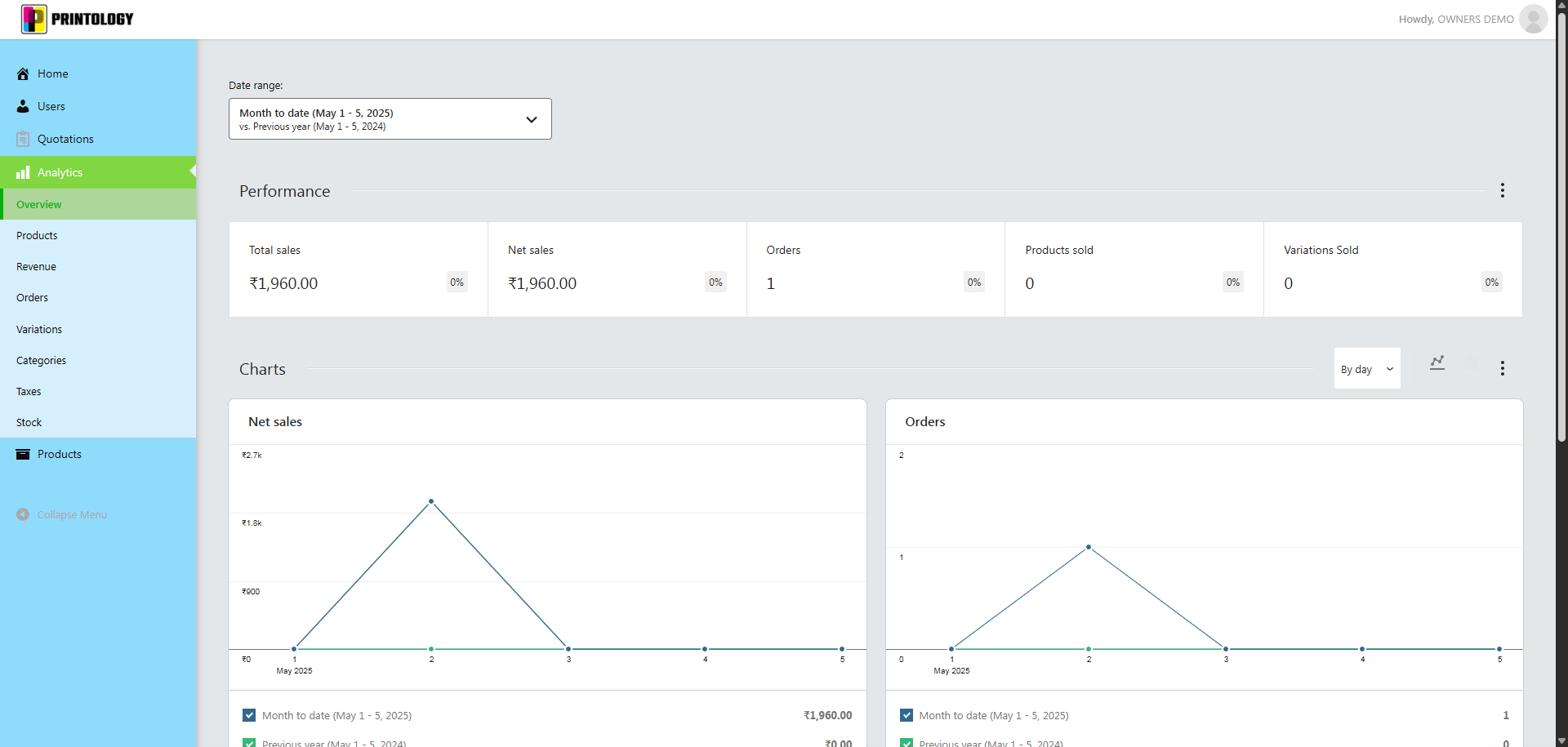
Task: Click the Howdy, OWNERS DEMO greeting
Action: 1456,19
